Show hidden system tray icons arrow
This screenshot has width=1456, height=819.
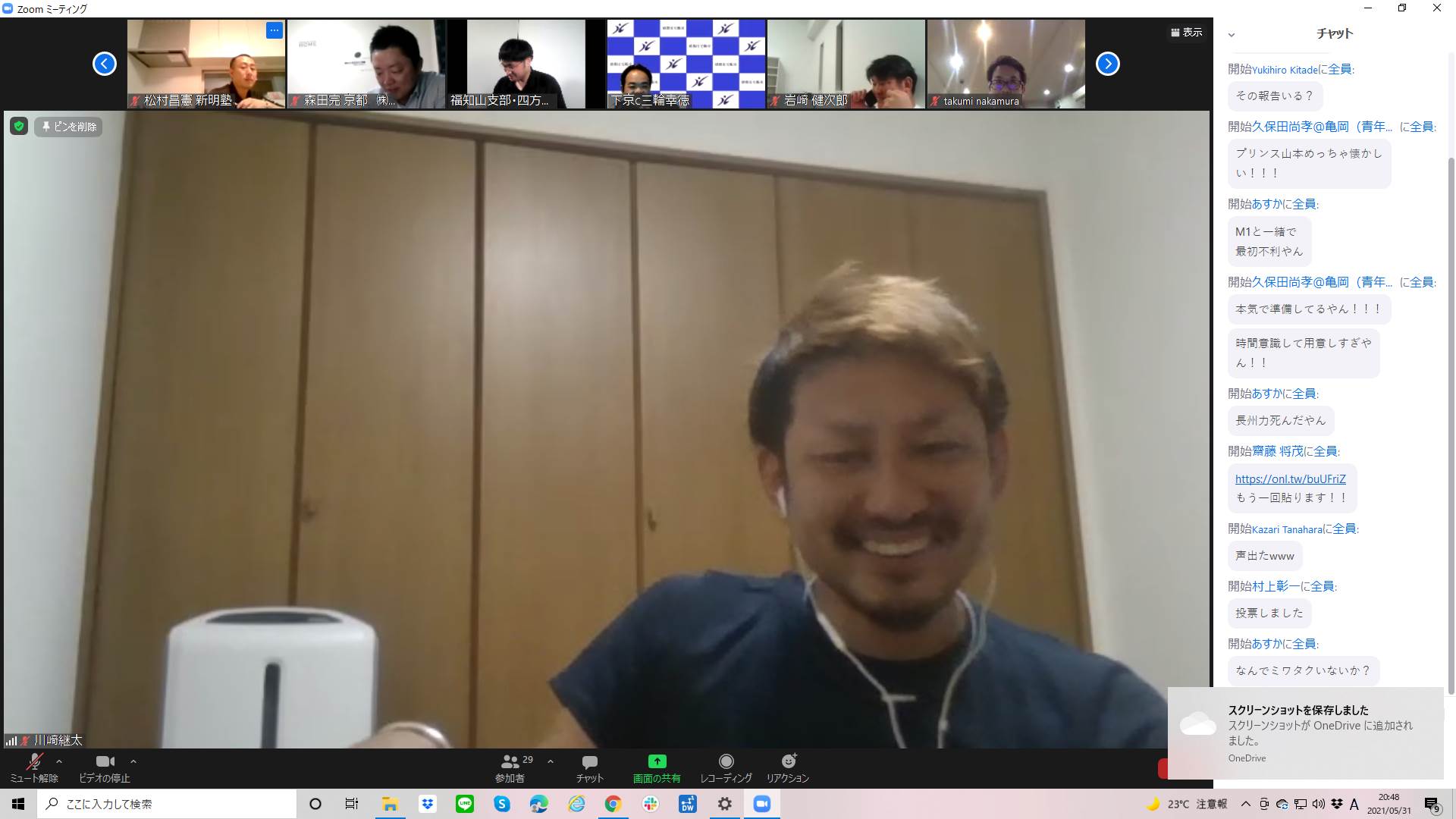1246,804
